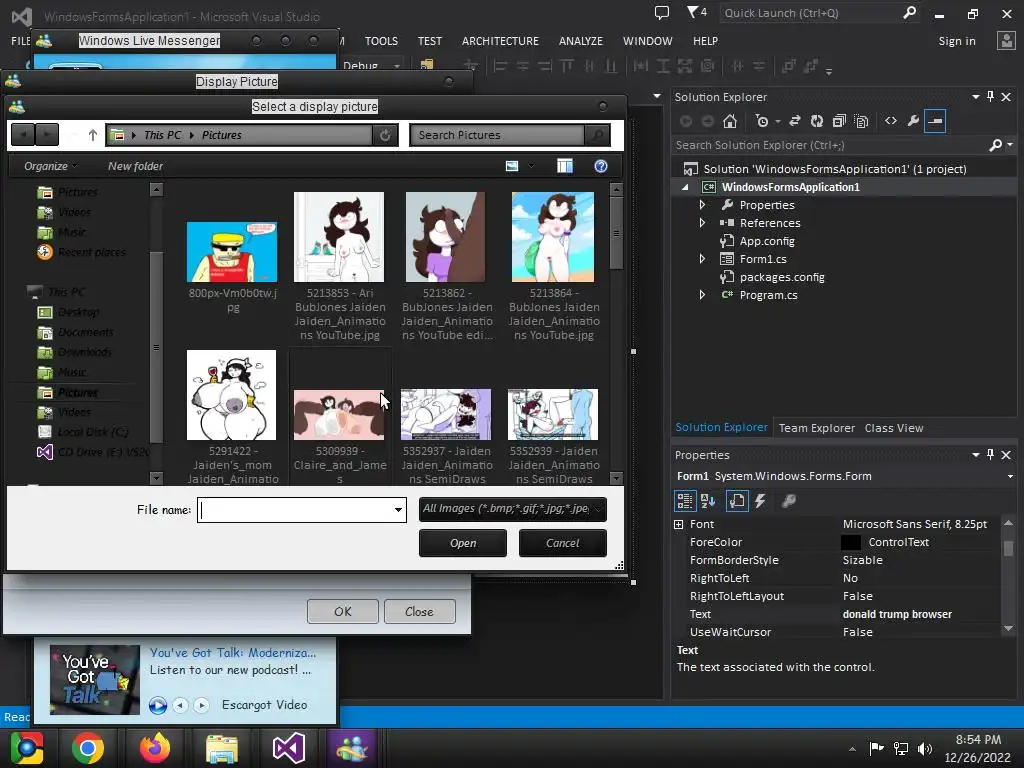
Task: Click Property Pages wrench icon in Properties panel
Action: 788,501
